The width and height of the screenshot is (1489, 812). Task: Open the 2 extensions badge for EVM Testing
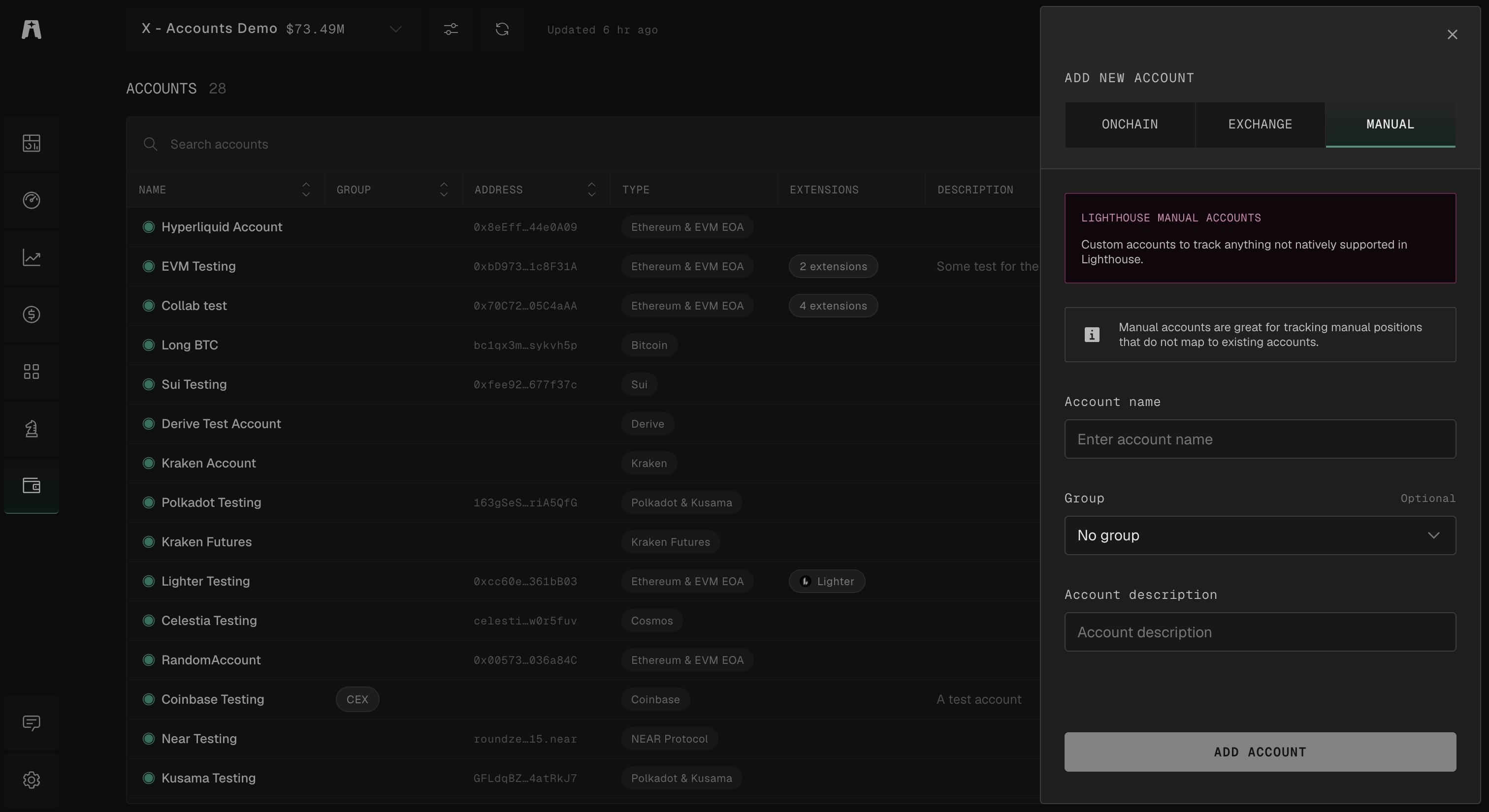(x=834, y=267)
